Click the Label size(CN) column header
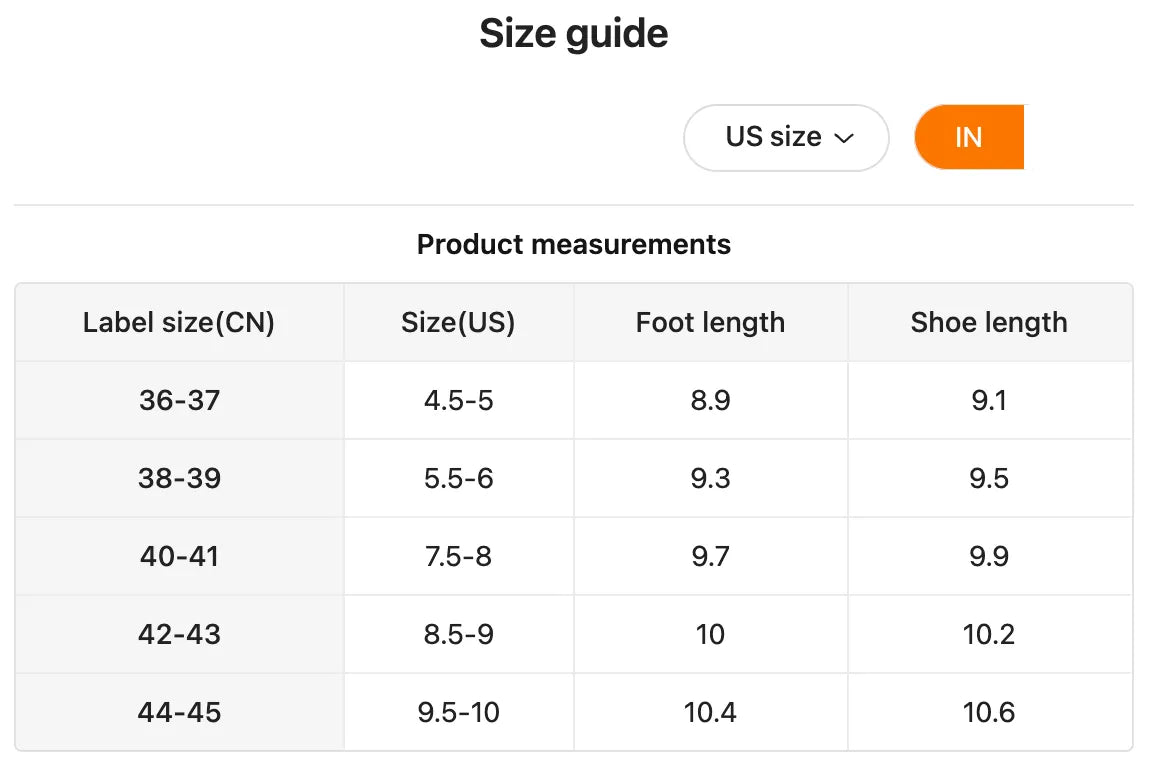This screenshot has height=765, width=1155. [x=179, y=323]
